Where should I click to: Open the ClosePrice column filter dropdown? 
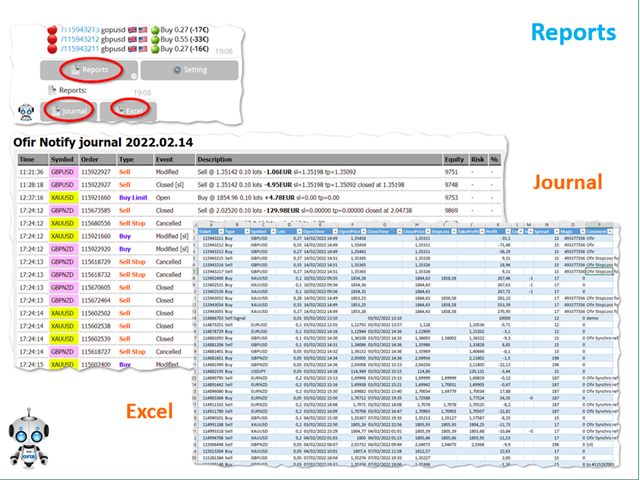(428, 231)
